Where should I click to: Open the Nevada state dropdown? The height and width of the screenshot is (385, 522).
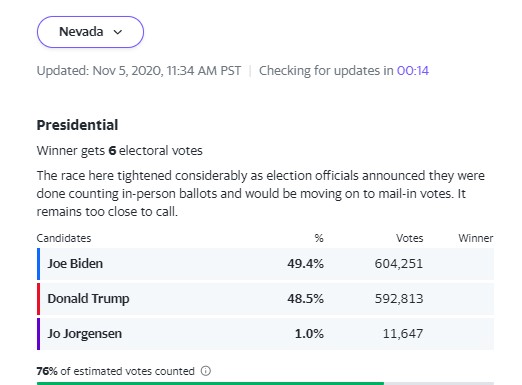[x=90, y=32]
